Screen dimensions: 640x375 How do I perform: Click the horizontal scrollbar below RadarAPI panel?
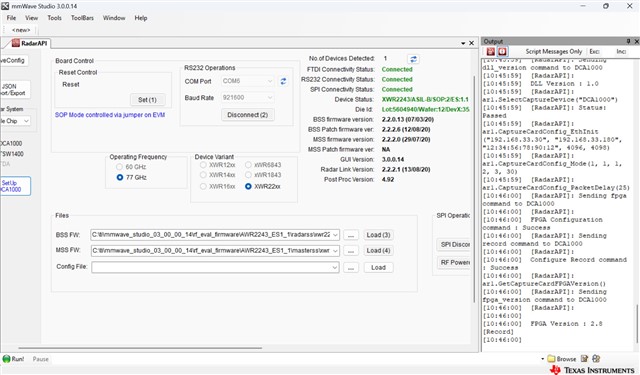tap(140, 348)
